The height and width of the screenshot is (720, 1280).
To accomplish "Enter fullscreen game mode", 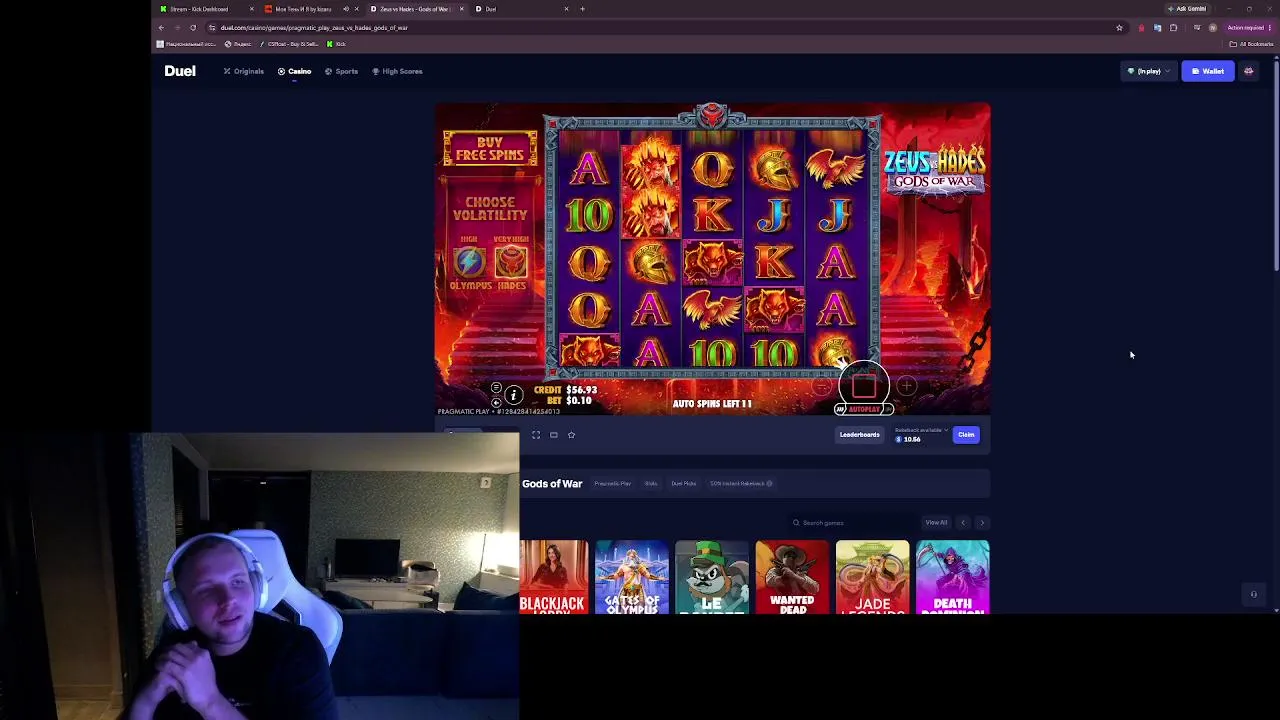I will coord(536,435).
